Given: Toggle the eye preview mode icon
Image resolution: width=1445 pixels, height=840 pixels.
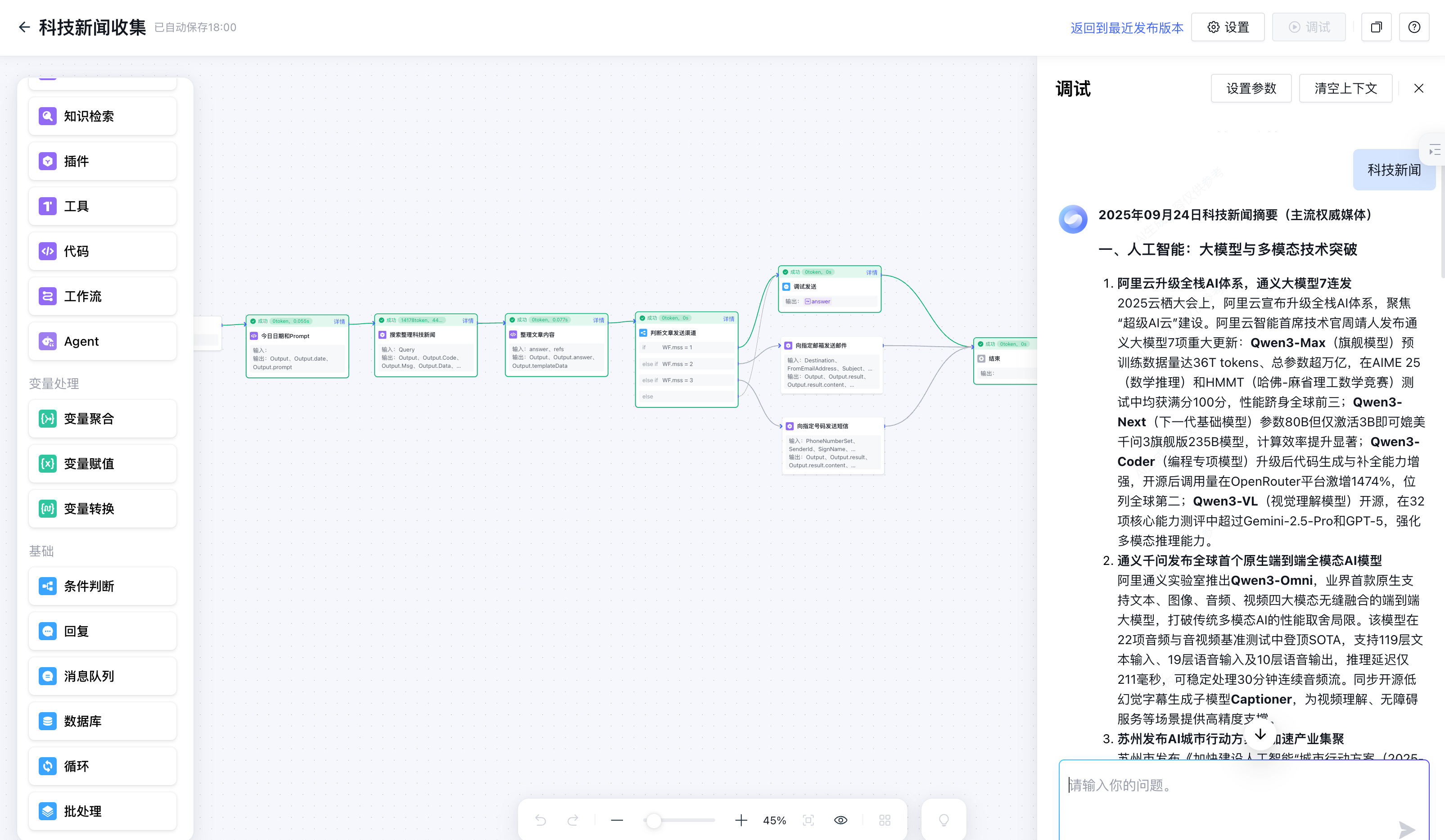Looking at the screenshot, I should (840, 820).
